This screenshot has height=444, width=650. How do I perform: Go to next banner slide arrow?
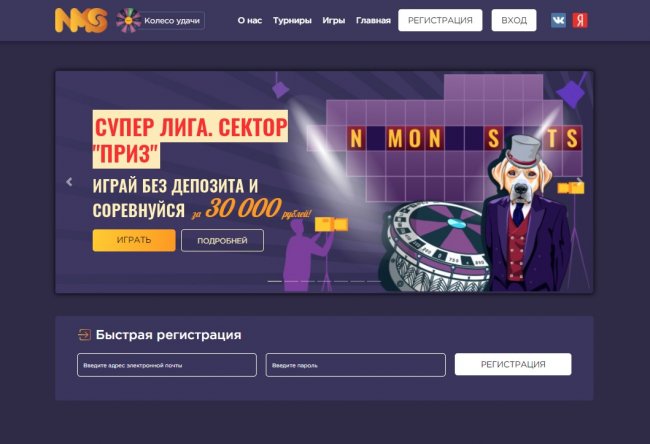pos(579,182)
